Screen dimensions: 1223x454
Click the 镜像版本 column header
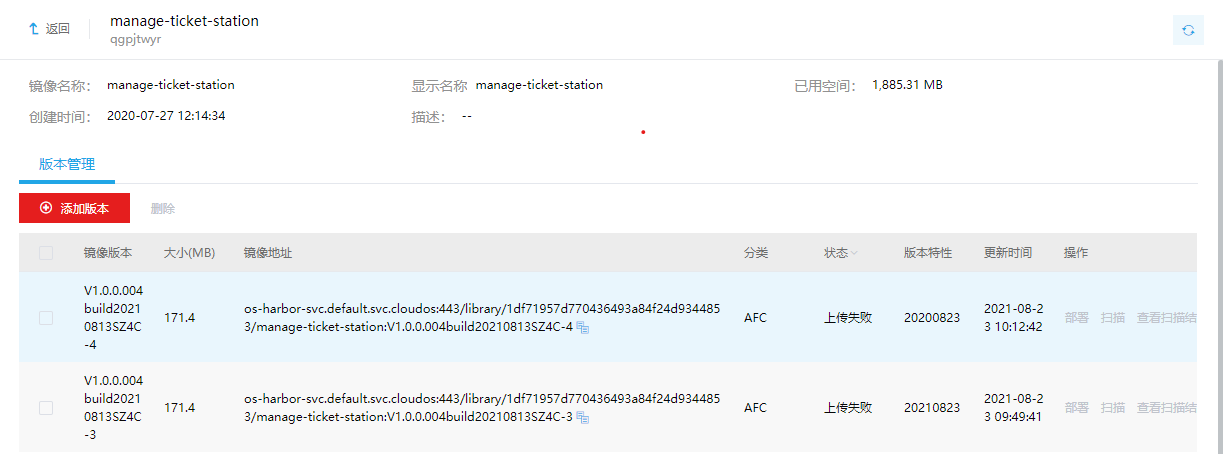[108, 253]
